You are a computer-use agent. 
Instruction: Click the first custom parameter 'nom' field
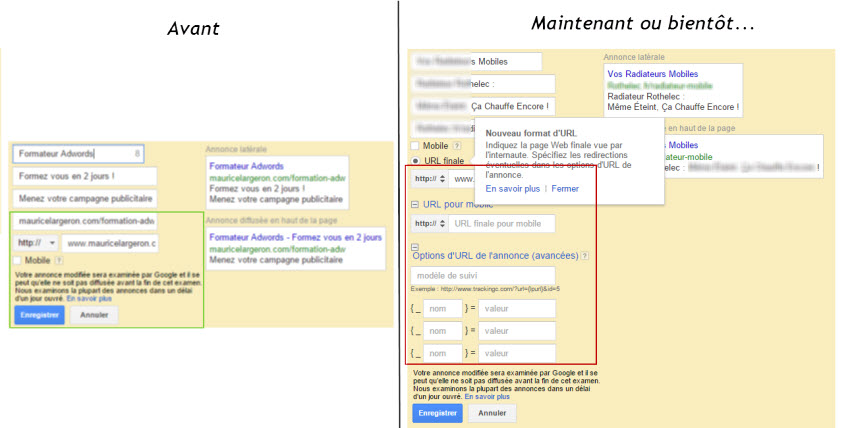pyautogui.click(x=443, y=309)
